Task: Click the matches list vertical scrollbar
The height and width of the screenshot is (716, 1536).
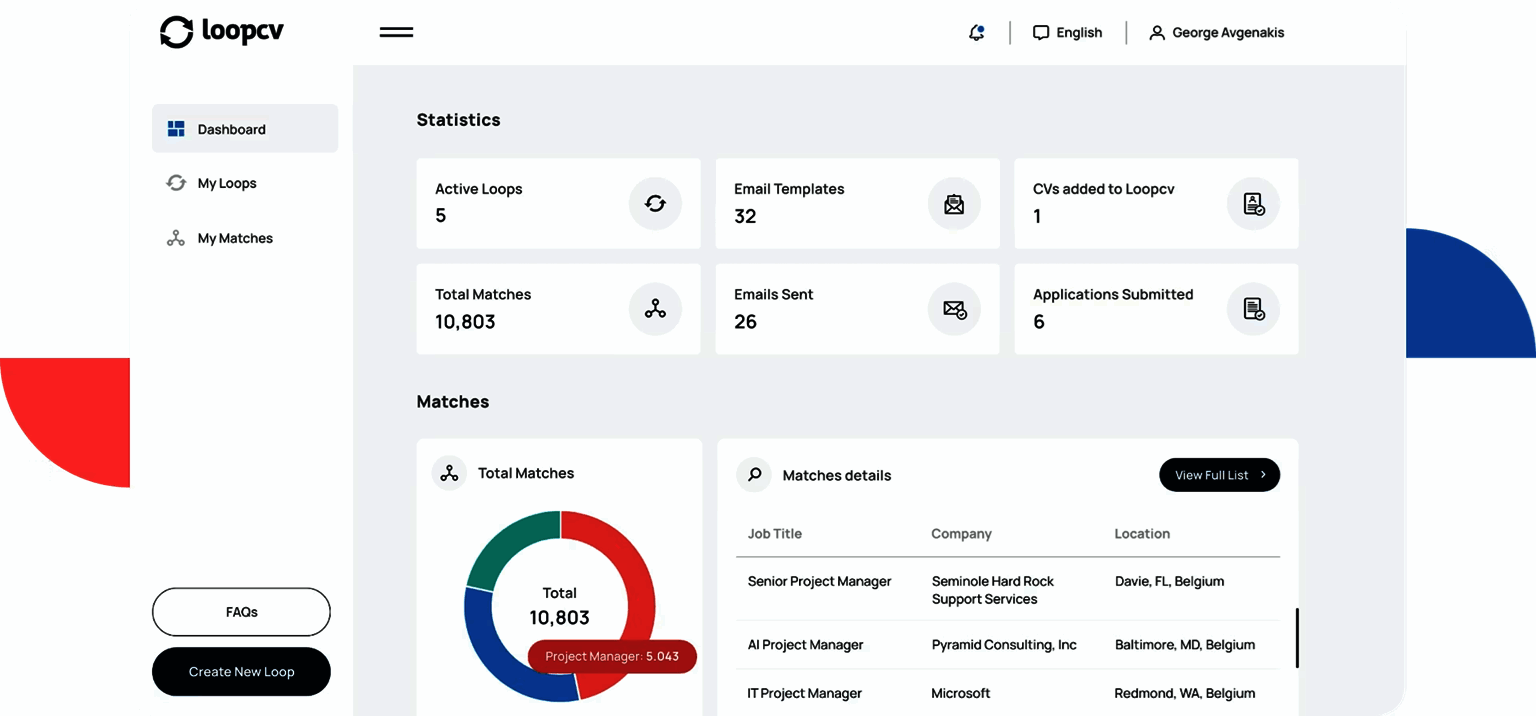Action: coord(1297,638)
